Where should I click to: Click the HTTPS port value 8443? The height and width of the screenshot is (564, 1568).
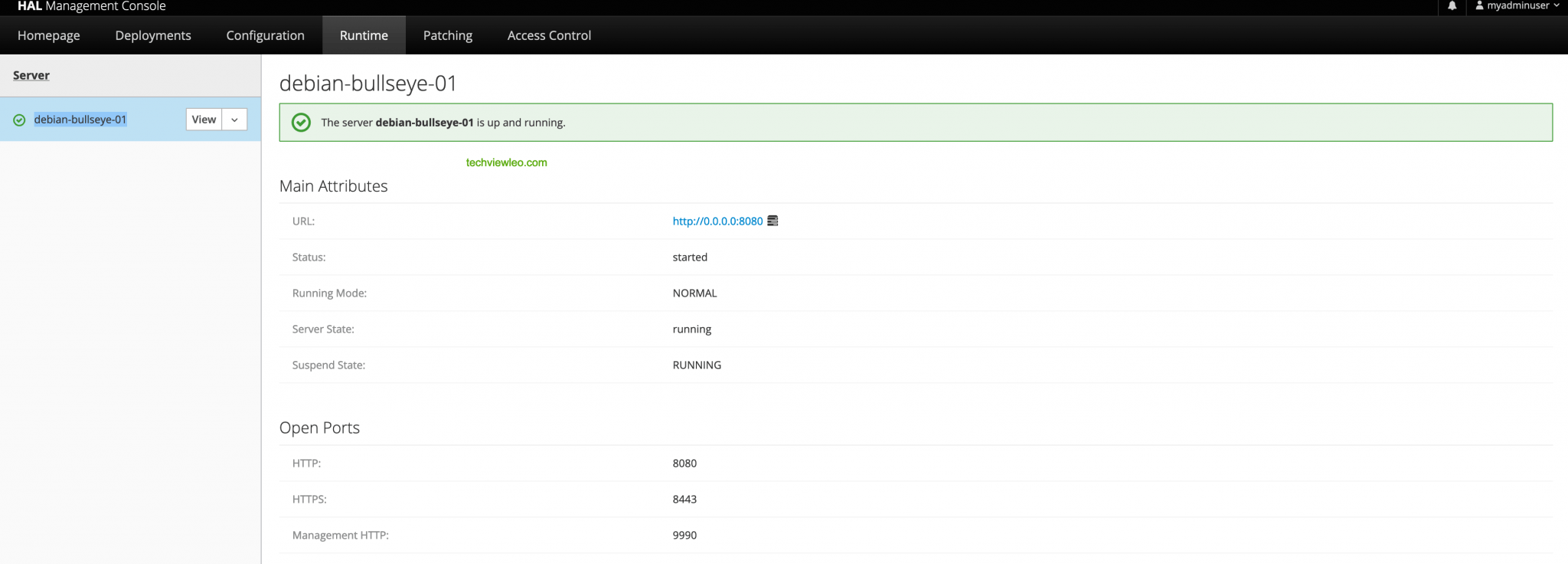coord(684,499)
